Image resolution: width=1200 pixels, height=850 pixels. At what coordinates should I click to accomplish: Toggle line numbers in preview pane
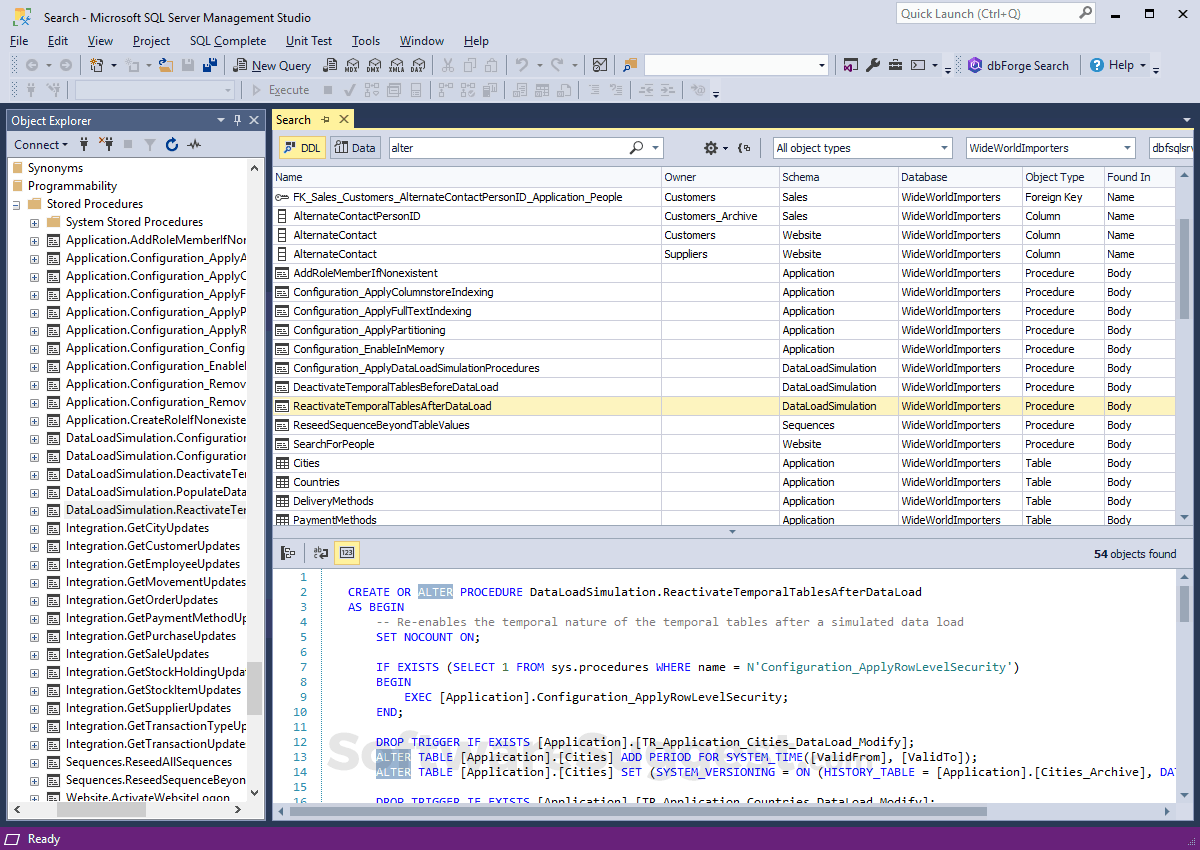[x=346, y=553]
